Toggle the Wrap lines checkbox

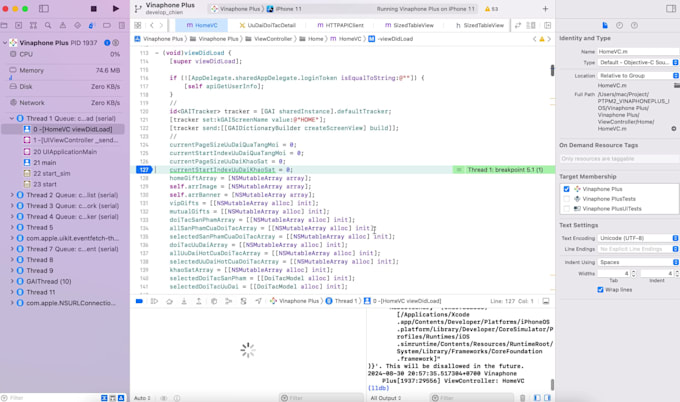tap(600, 290)
